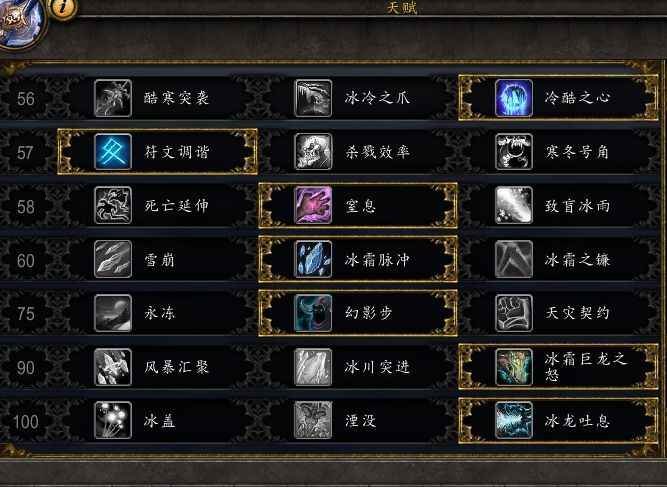
Task: Click the 冷酷之心 blue orb icon
Action: (514, 98)
